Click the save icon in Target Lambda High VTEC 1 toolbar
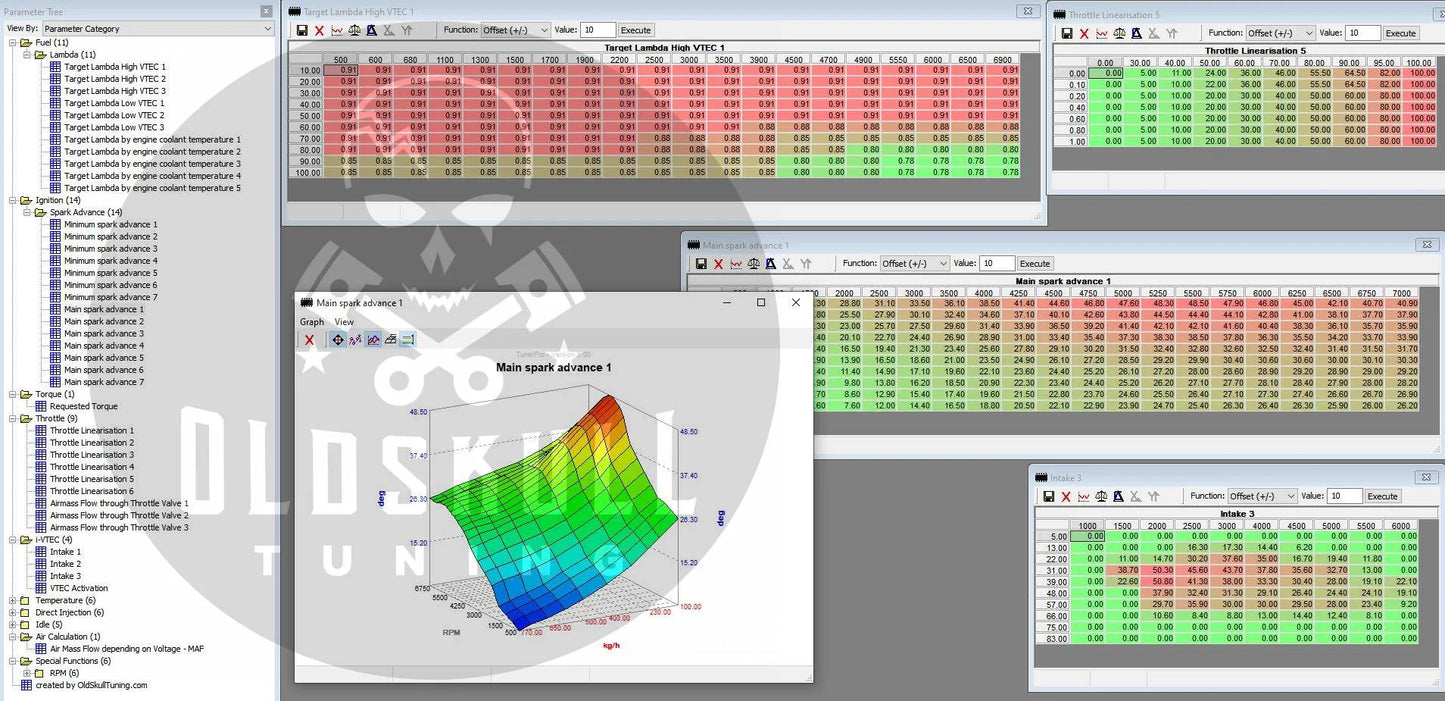 [302, 31]
